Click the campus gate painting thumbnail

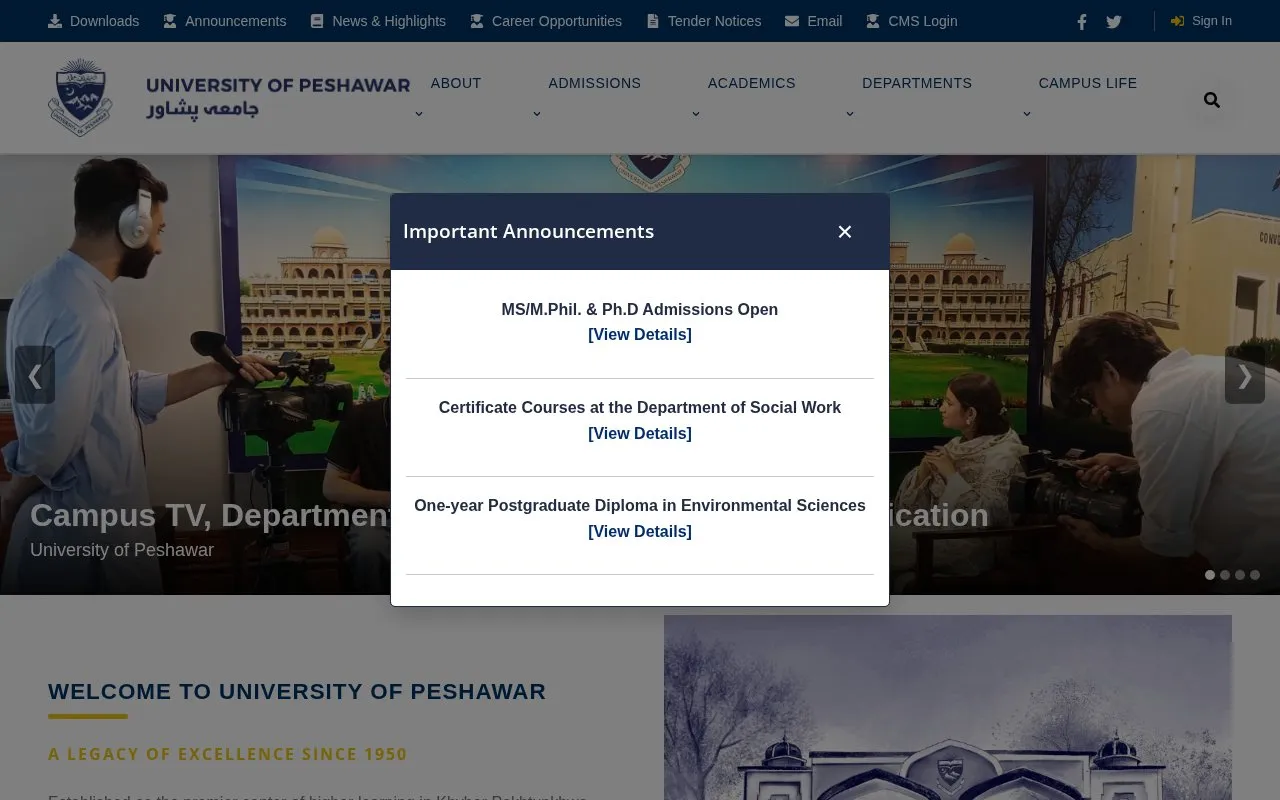948,707
